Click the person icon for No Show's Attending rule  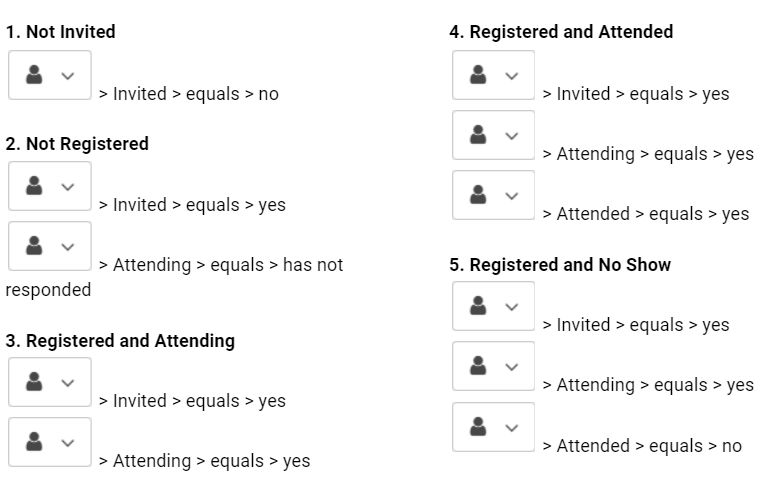pyautogui.click(x=478, y=366)
